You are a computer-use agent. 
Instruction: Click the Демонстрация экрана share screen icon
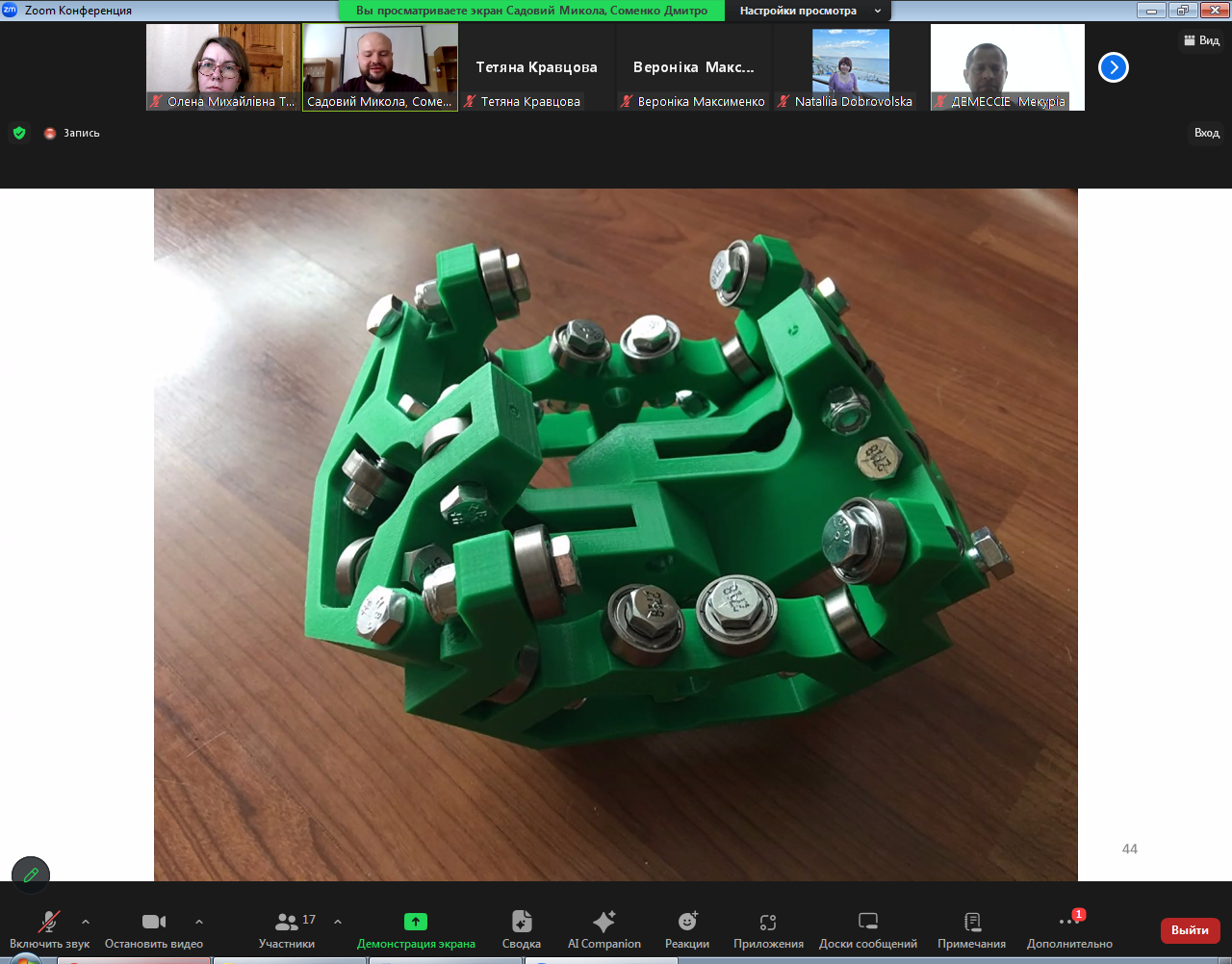click(x=416, y=922)
